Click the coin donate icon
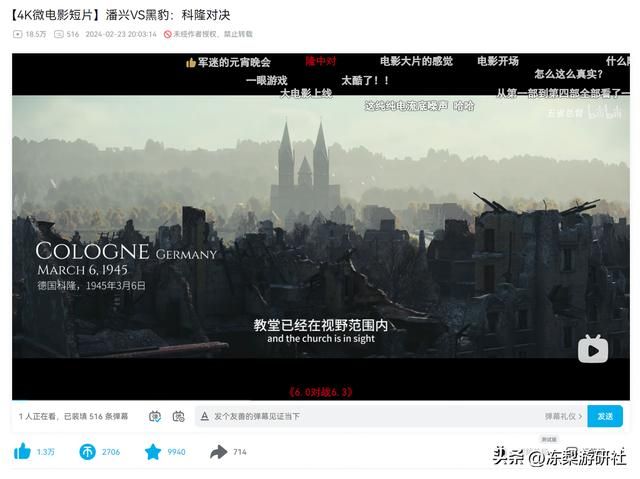This screenshot has width=640, height=479. (x=87, y=452)
